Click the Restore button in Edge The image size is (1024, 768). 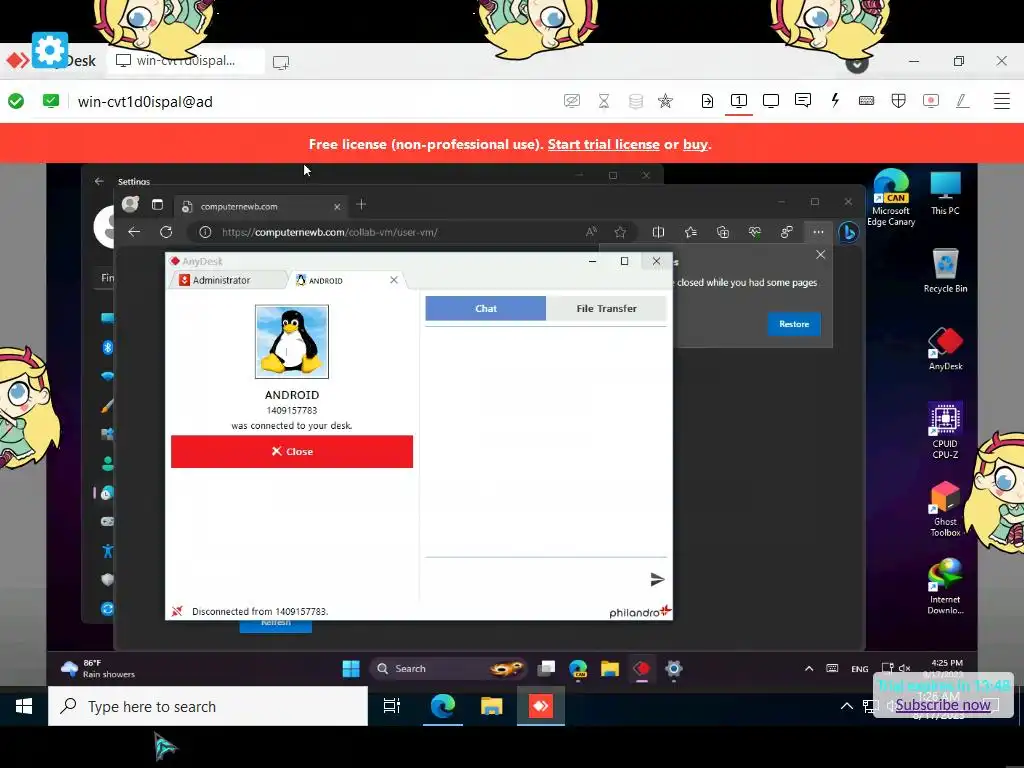point(794,324)
